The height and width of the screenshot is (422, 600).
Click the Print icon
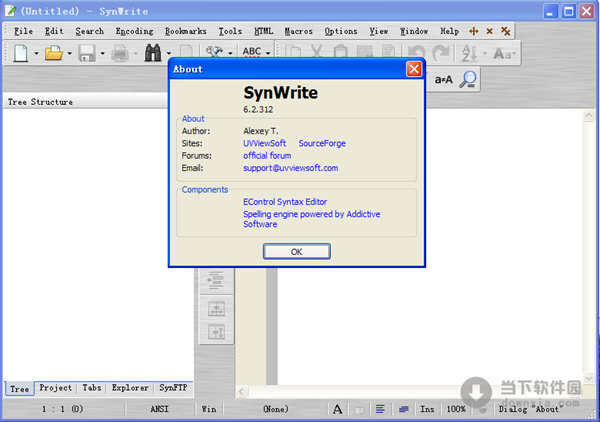120,53
